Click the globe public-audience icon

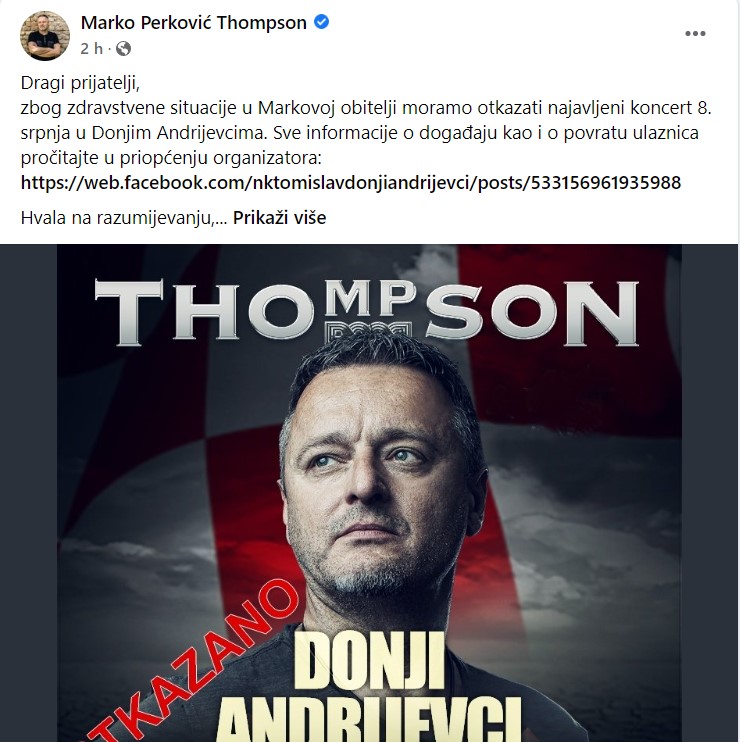[123, 48]
